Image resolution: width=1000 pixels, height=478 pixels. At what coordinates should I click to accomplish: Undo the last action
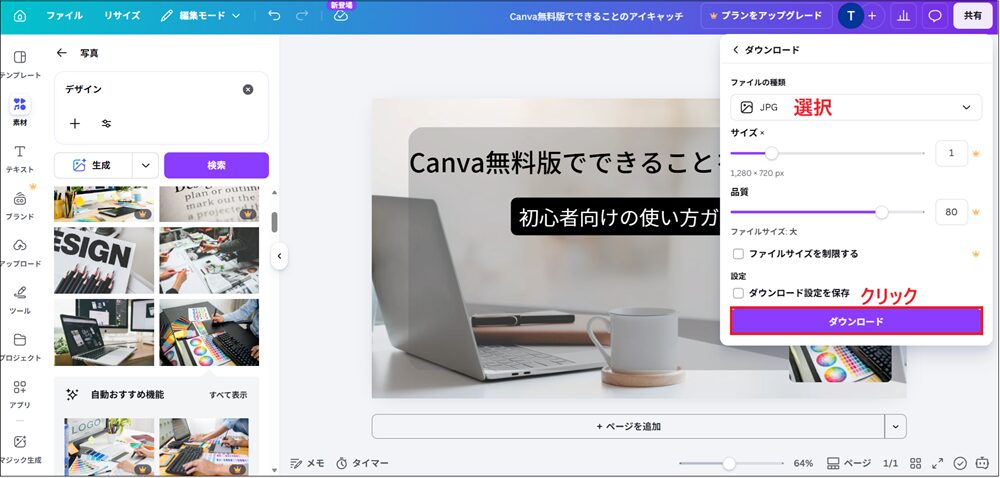[274, 16]
